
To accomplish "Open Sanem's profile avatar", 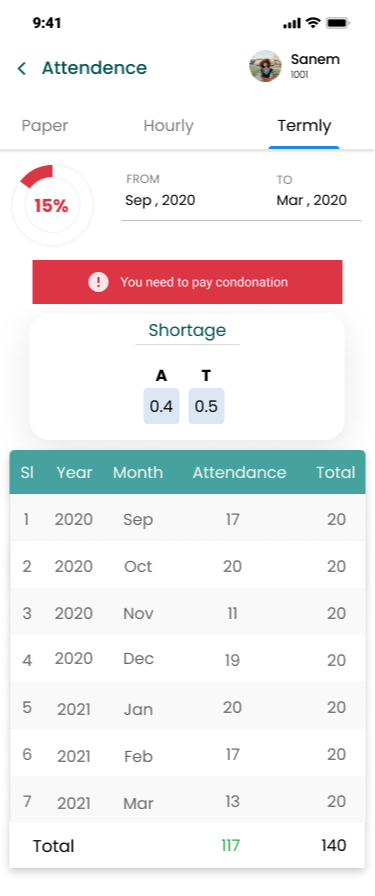I will (265, 66).
